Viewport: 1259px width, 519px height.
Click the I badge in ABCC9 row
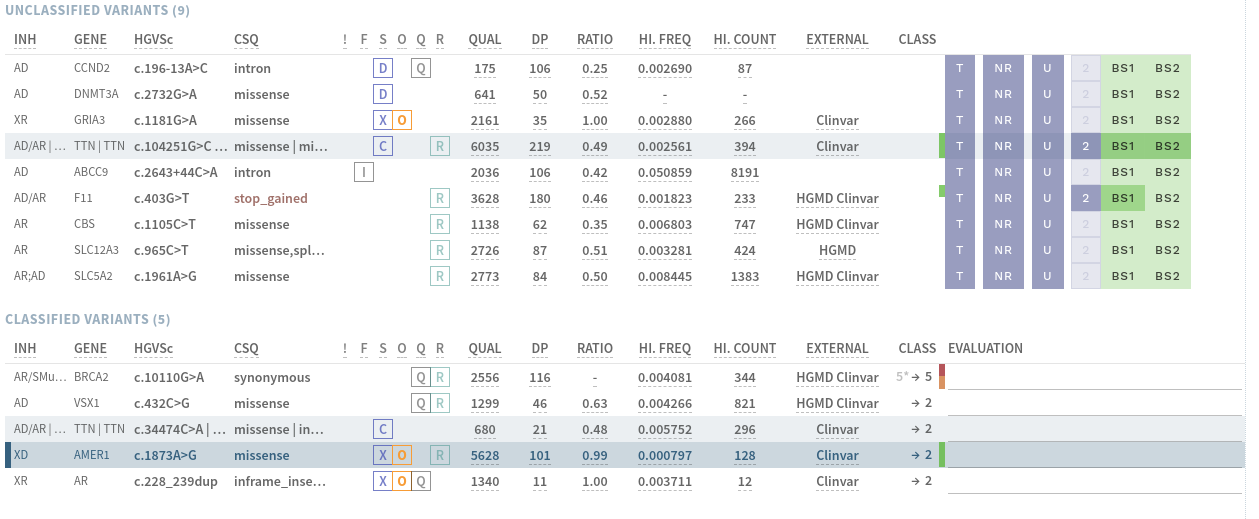(364, 172)
